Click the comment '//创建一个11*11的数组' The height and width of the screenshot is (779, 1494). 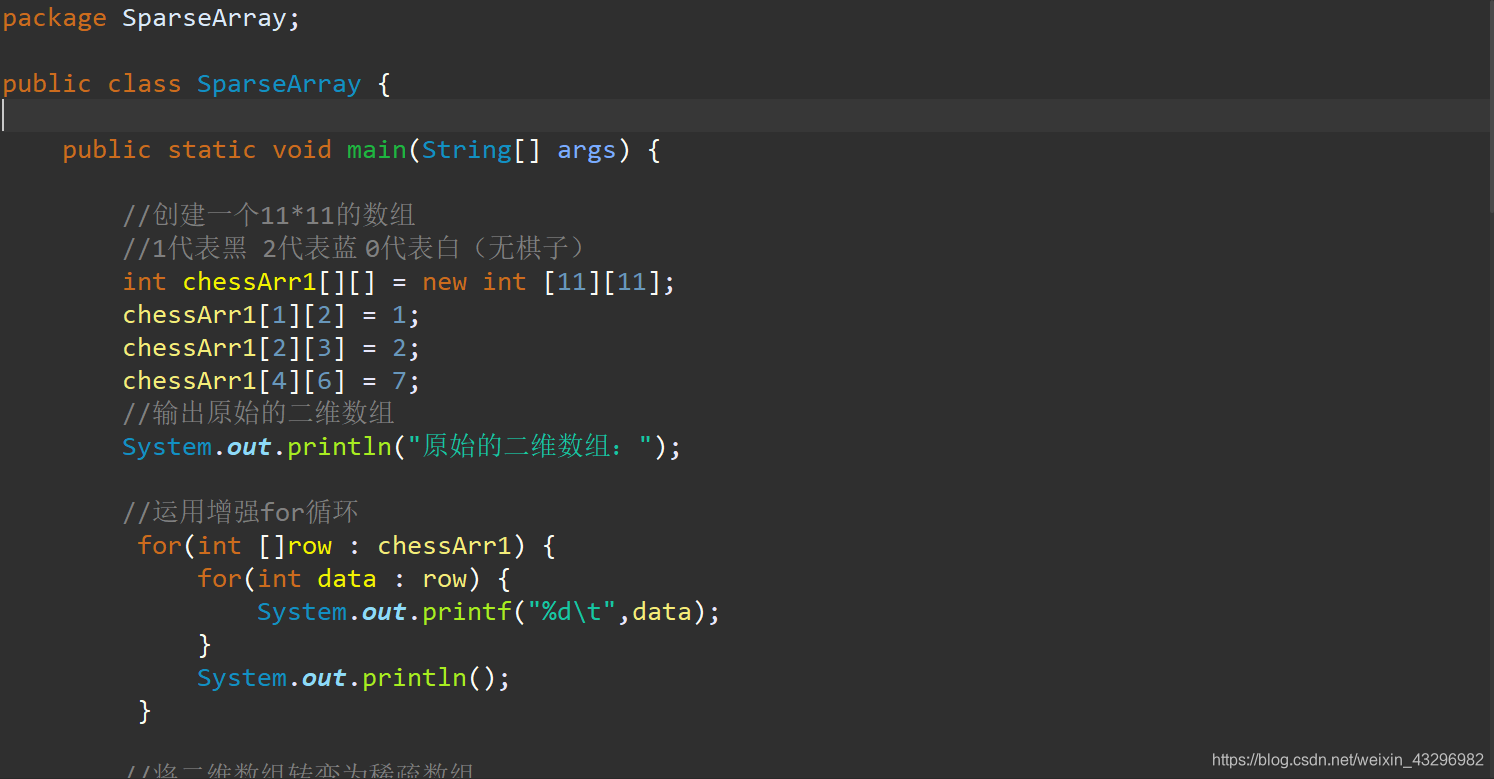268,215
